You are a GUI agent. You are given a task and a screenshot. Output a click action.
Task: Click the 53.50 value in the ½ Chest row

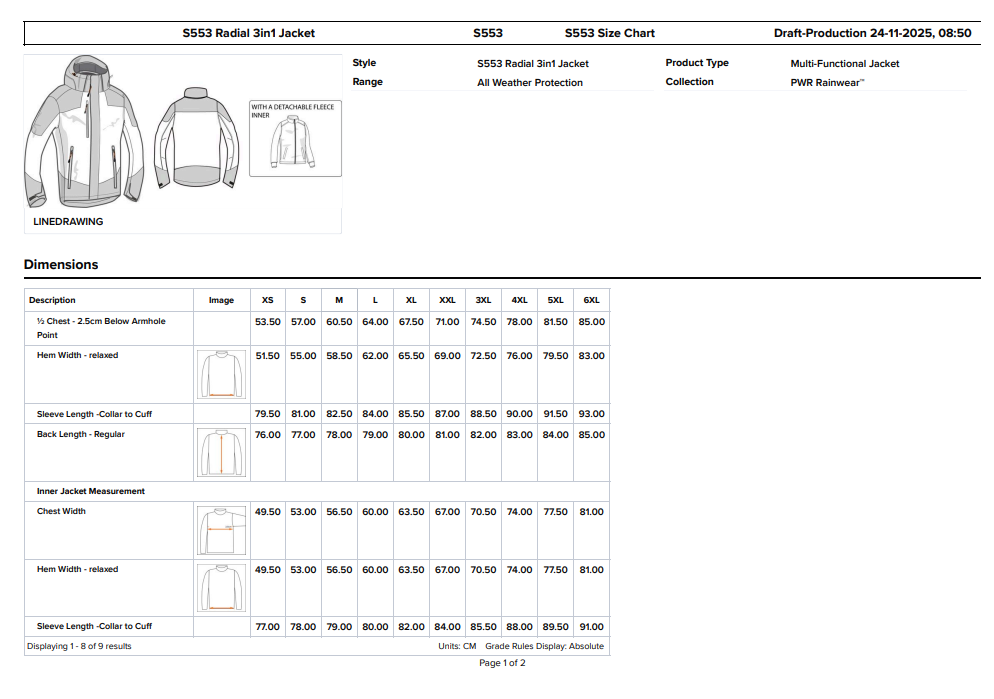click(267, 322)
